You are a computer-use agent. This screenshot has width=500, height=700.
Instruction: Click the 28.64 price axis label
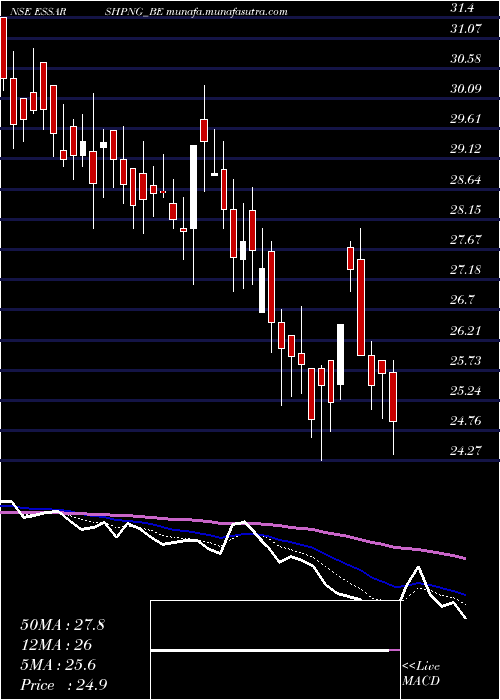click(x=467, y=180)
